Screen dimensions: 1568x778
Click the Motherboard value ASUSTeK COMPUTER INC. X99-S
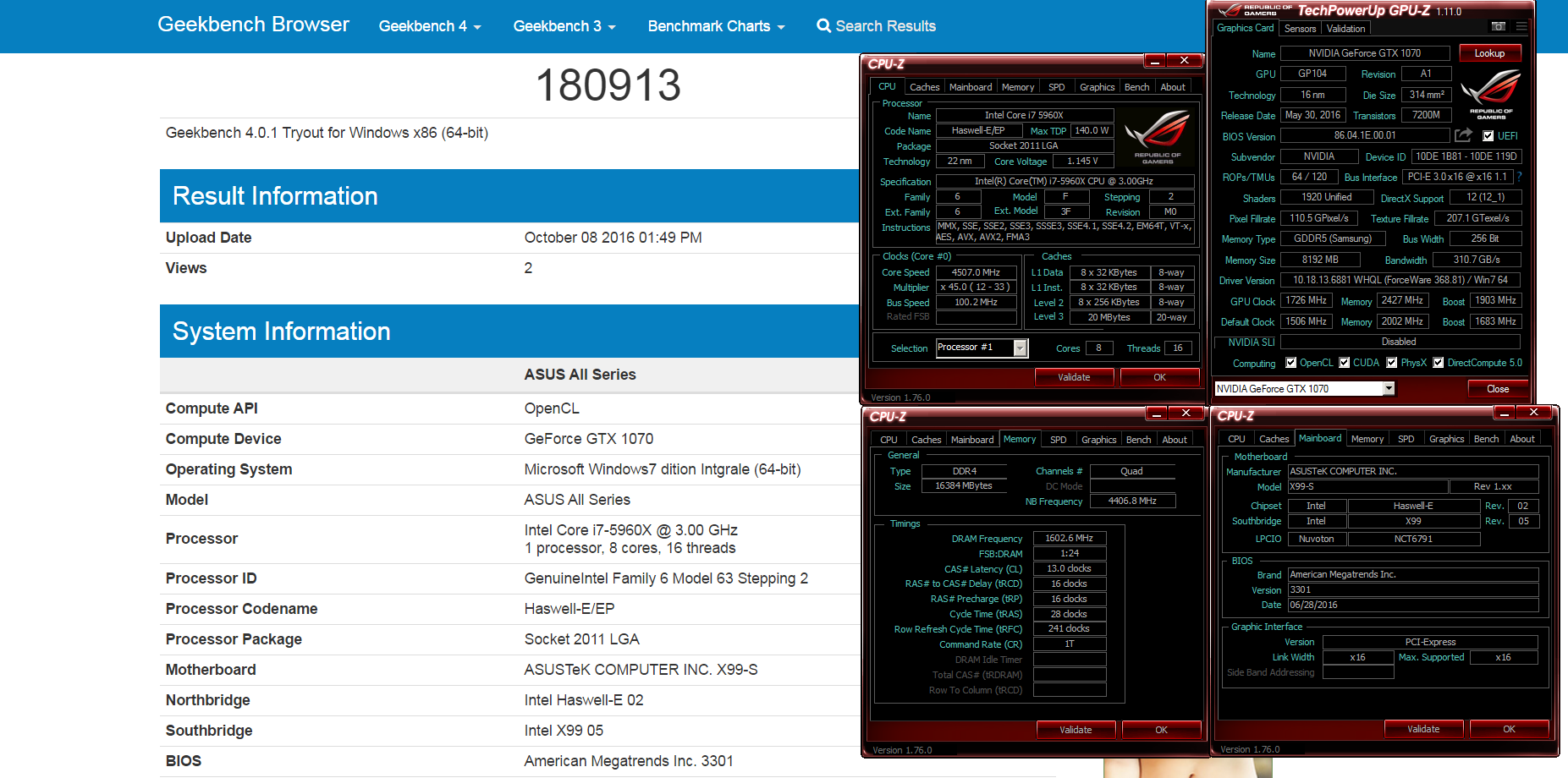tap(641, 670)
